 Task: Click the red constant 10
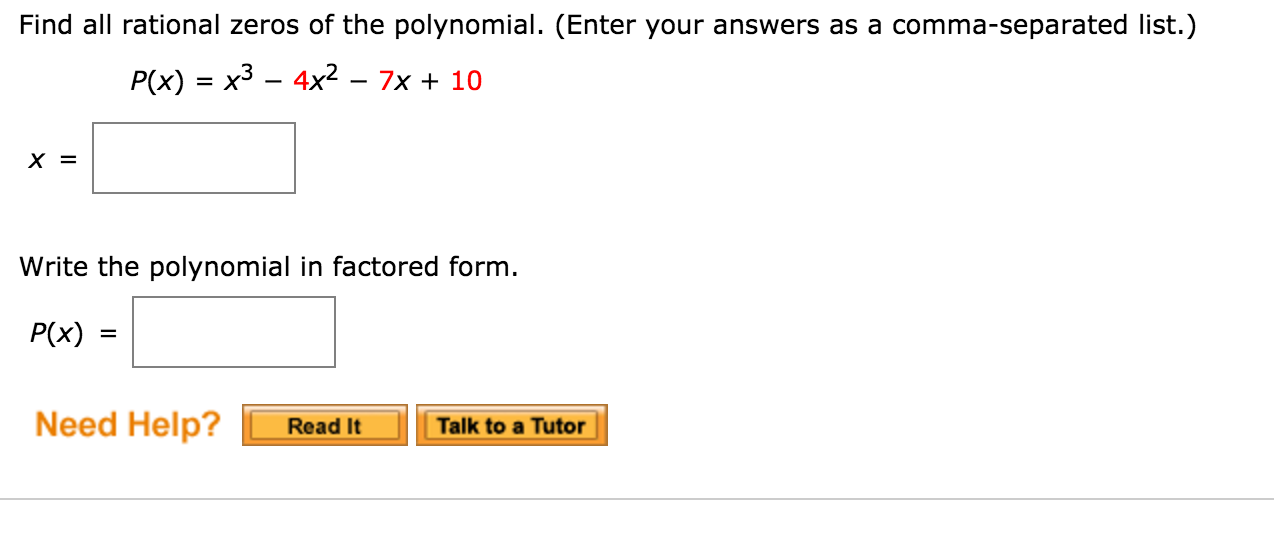[x=466, y=81]
